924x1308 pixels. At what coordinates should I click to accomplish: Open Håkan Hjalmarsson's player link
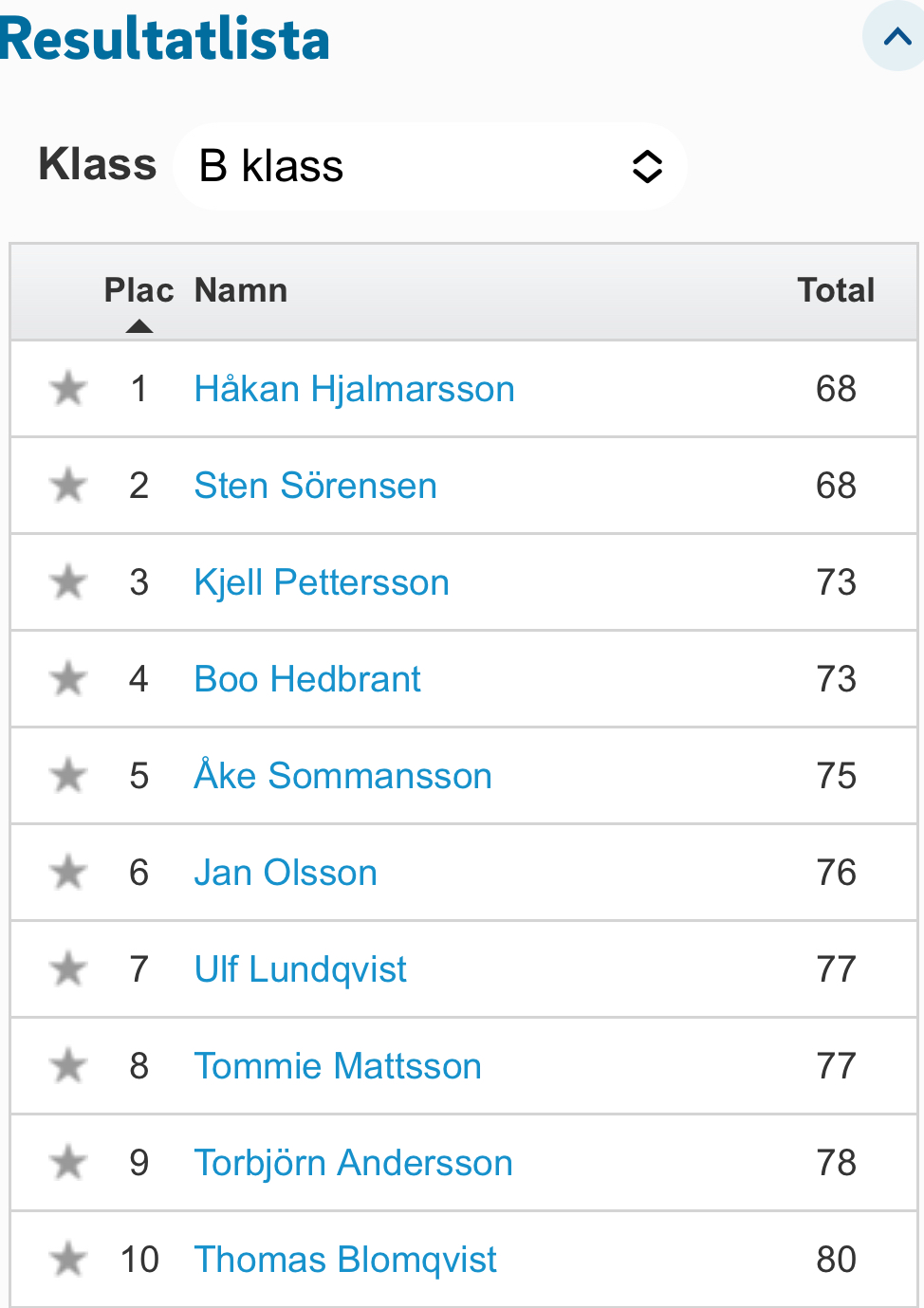point(354,389)
